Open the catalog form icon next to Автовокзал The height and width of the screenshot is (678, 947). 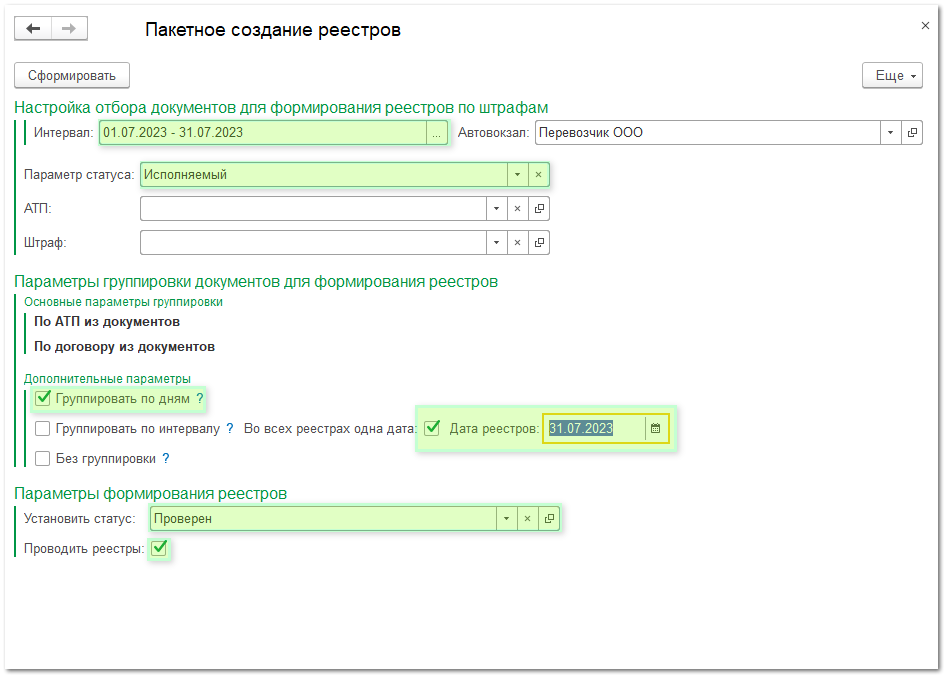click(911, 132)
